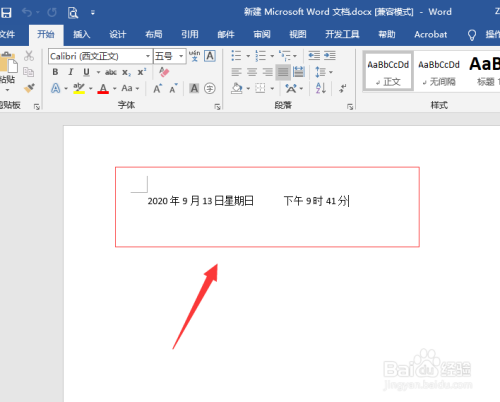500x402 pixels.
Task: Apply the red font color
Action: point(103,88)
